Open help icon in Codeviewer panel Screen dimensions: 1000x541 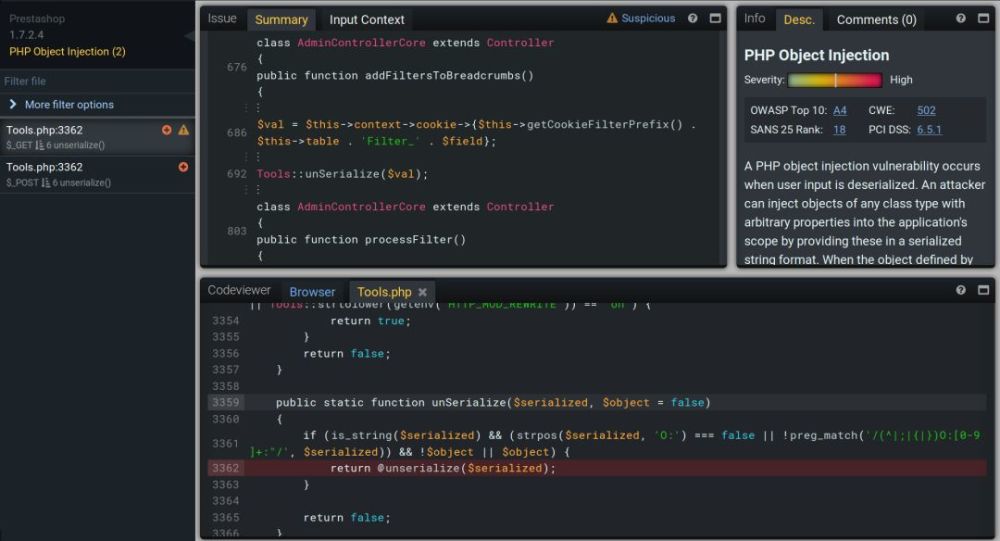tap(960, 290)
